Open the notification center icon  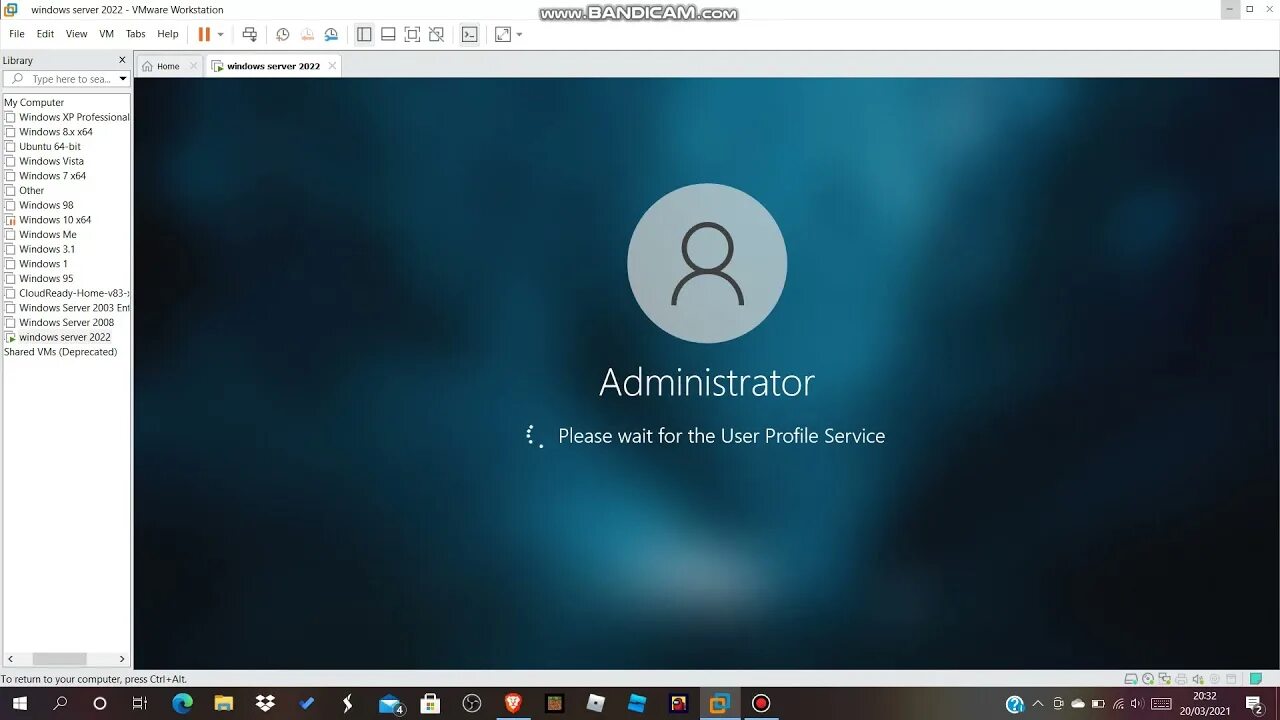pos(1255,704)
